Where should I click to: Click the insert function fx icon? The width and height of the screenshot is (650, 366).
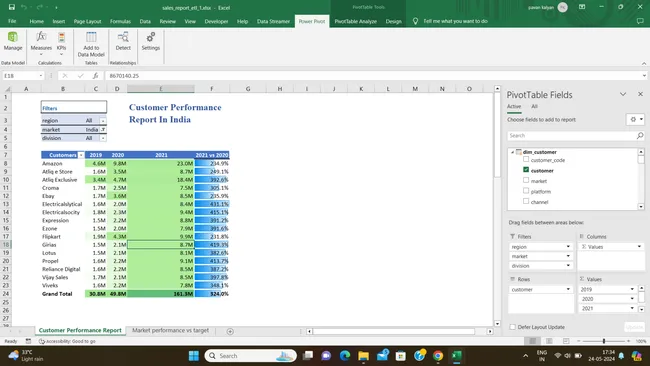point(95,75)
